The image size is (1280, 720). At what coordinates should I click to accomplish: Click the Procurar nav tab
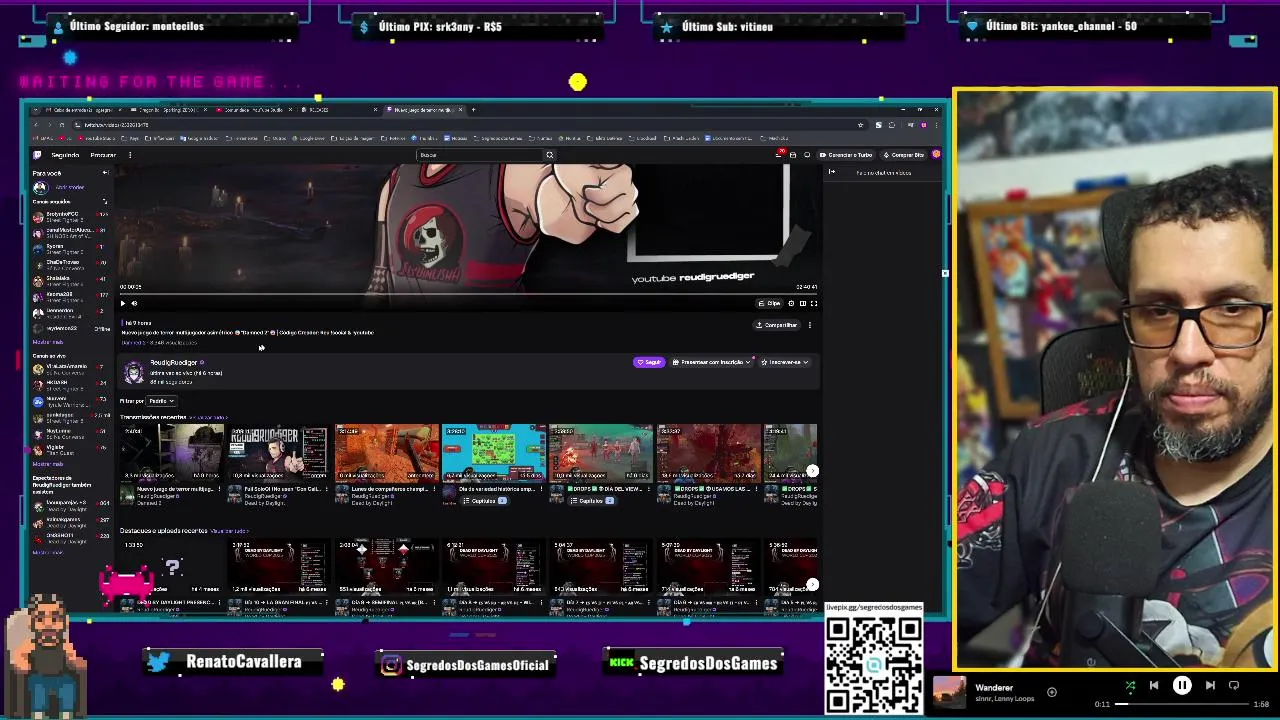(103, 155)
